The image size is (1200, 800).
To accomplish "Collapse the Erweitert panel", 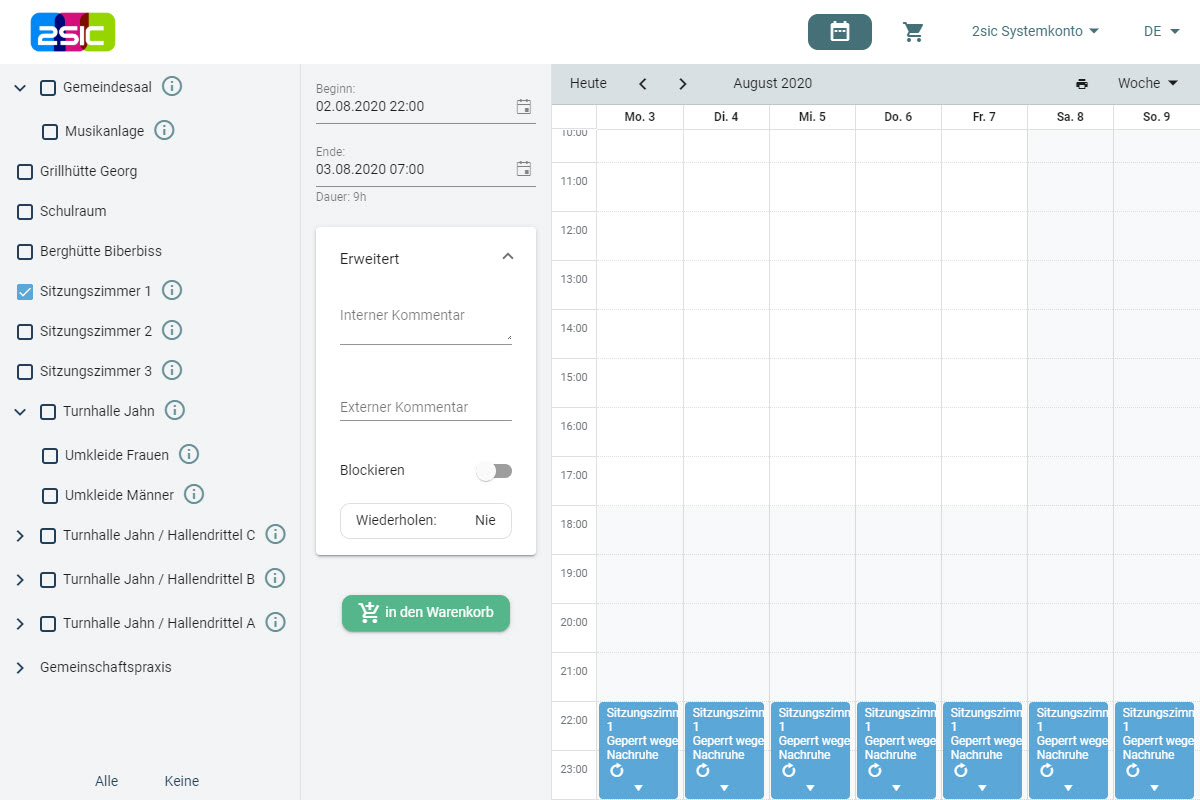I will click(508, 257).
